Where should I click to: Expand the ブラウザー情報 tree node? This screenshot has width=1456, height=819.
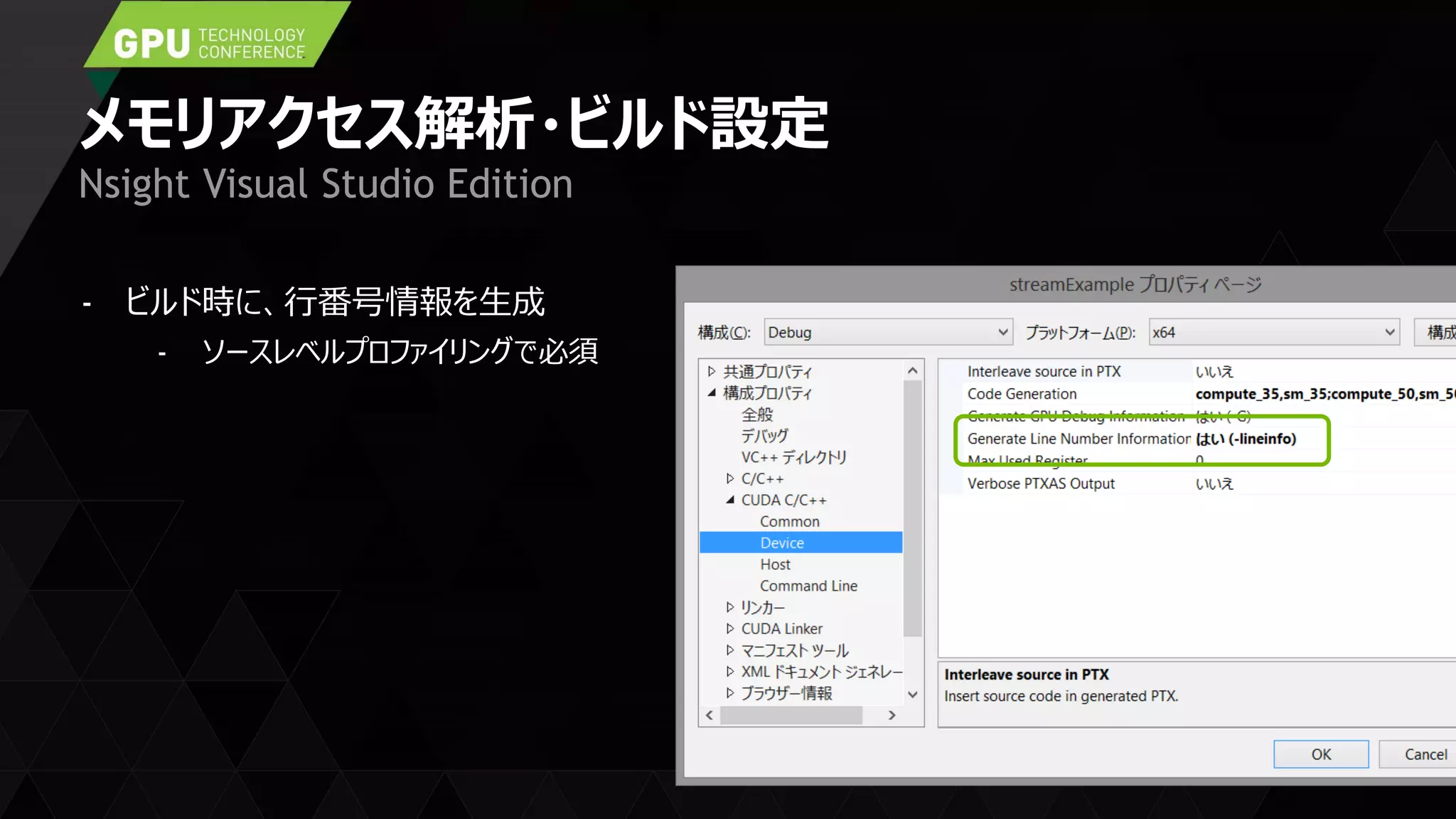click(730, 692)
